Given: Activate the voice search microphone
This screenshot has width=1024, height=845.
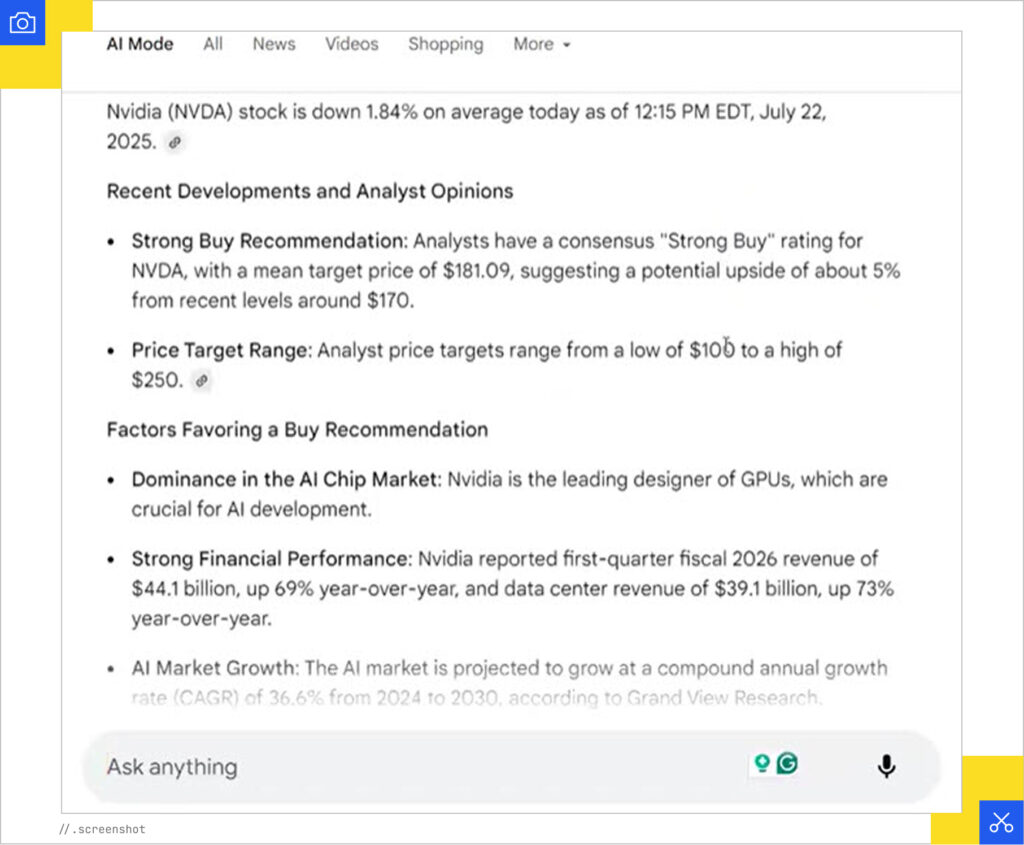Looking at the screenshot, I should pos(886,766).
